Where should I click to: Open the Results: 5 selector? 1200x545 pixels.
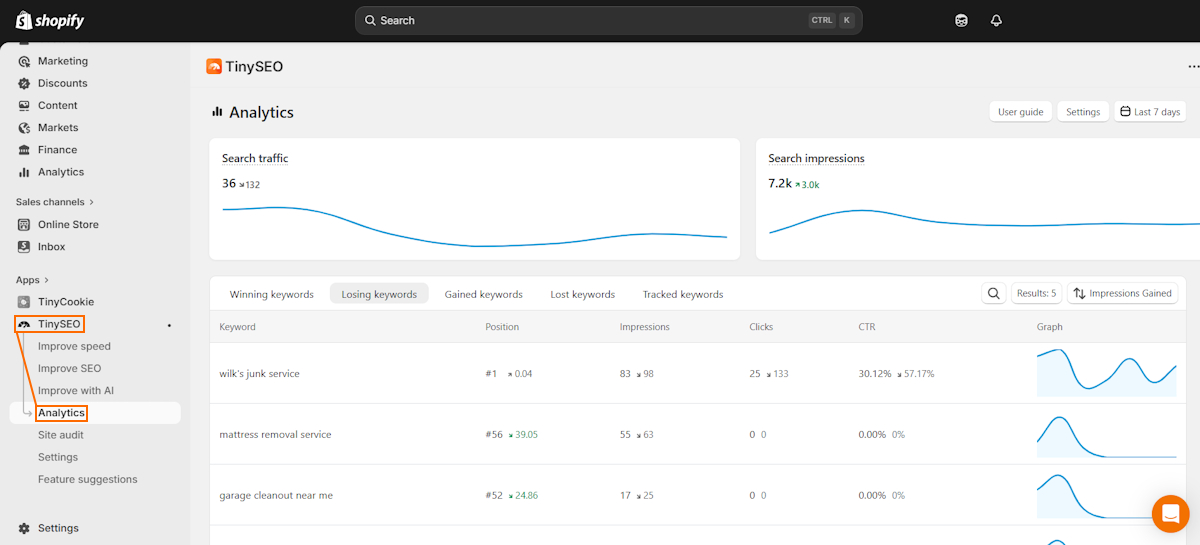1036,293
